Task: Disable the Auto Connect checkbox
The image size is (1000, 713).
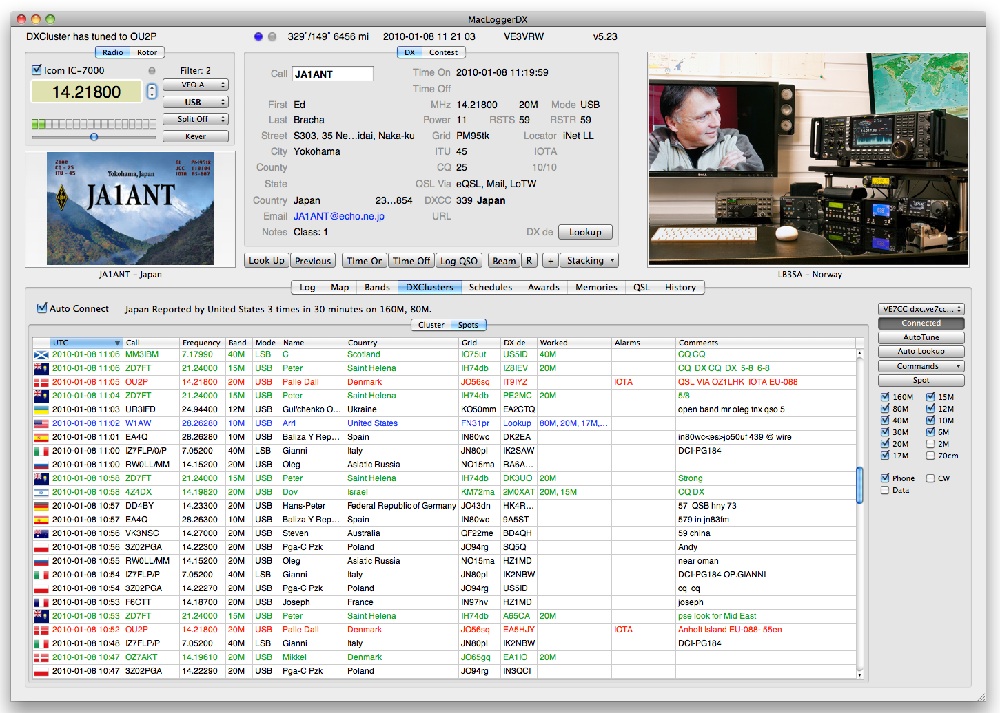Action: click(42, 308)
